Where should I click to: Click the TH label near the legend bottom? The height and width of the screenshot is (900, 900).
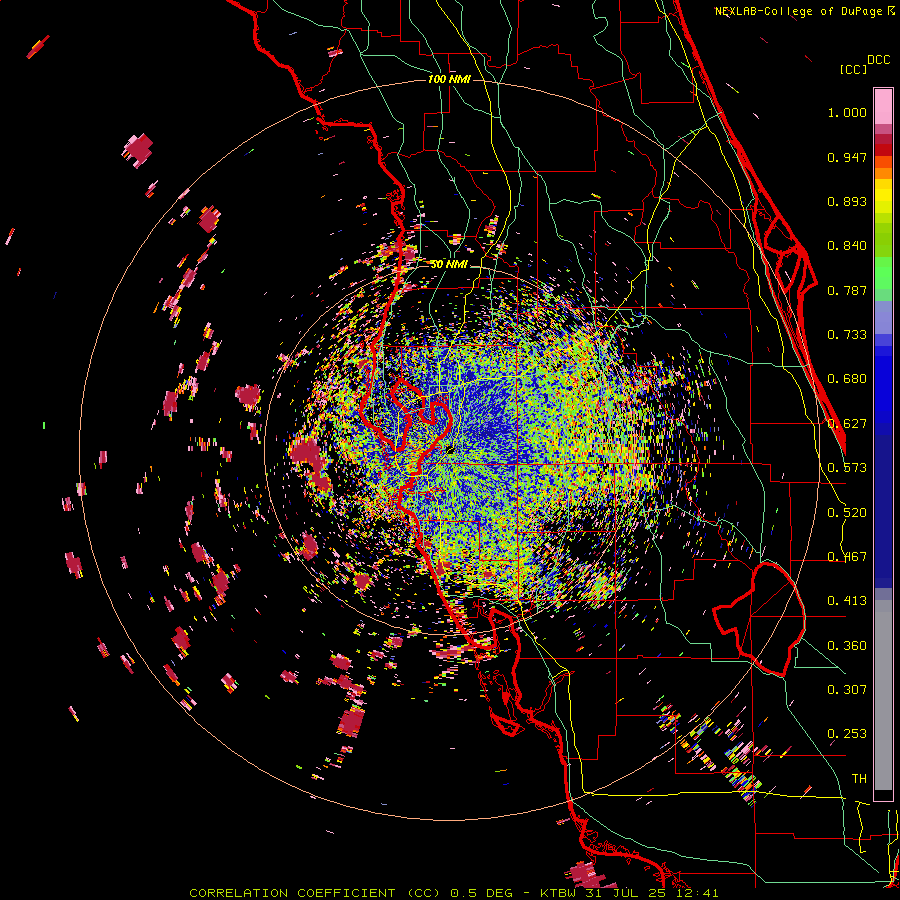point(859,779)
